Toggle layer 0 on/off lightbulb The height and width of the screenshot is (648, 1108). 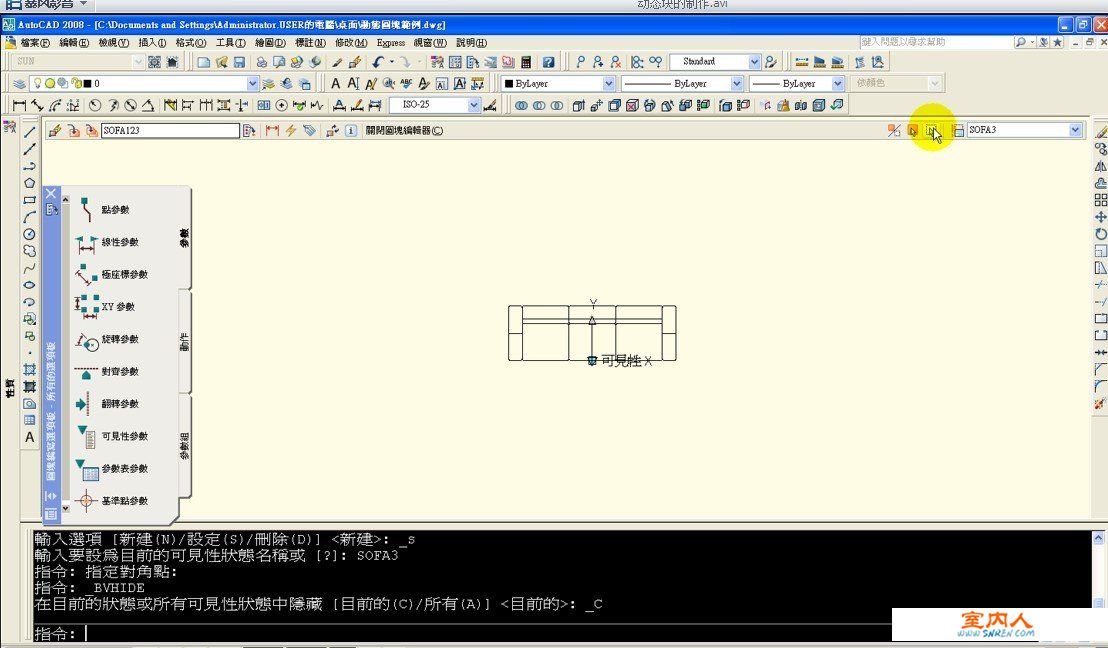tap(37, 83)
